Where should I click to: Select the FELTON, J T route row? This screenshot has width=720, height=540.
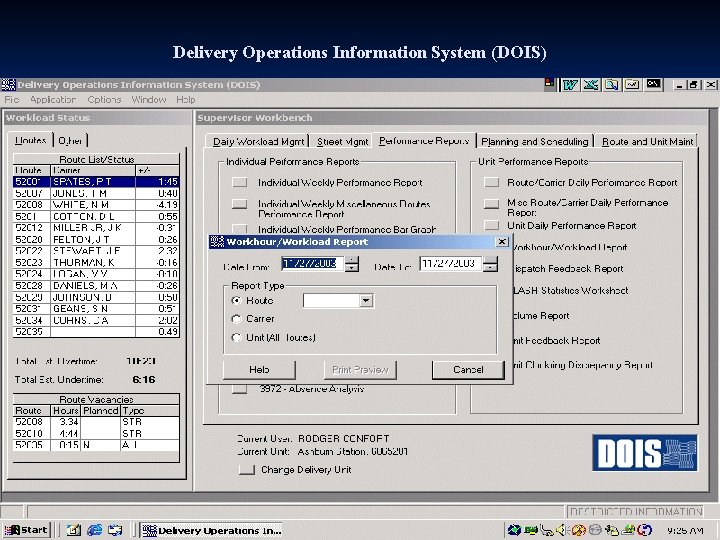click(x=96, y=239)
